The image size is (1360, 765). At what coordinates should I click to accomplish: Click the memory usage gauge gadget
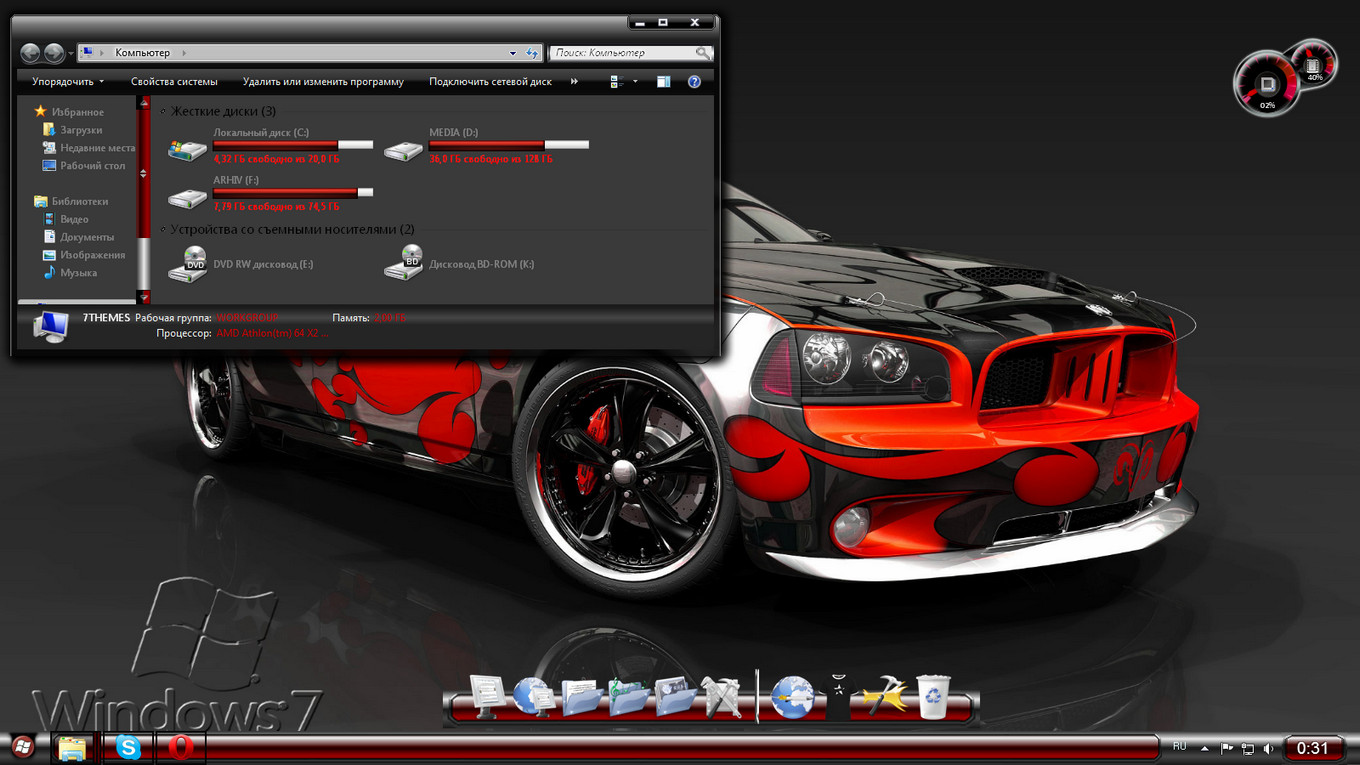tap(1313, 64)
